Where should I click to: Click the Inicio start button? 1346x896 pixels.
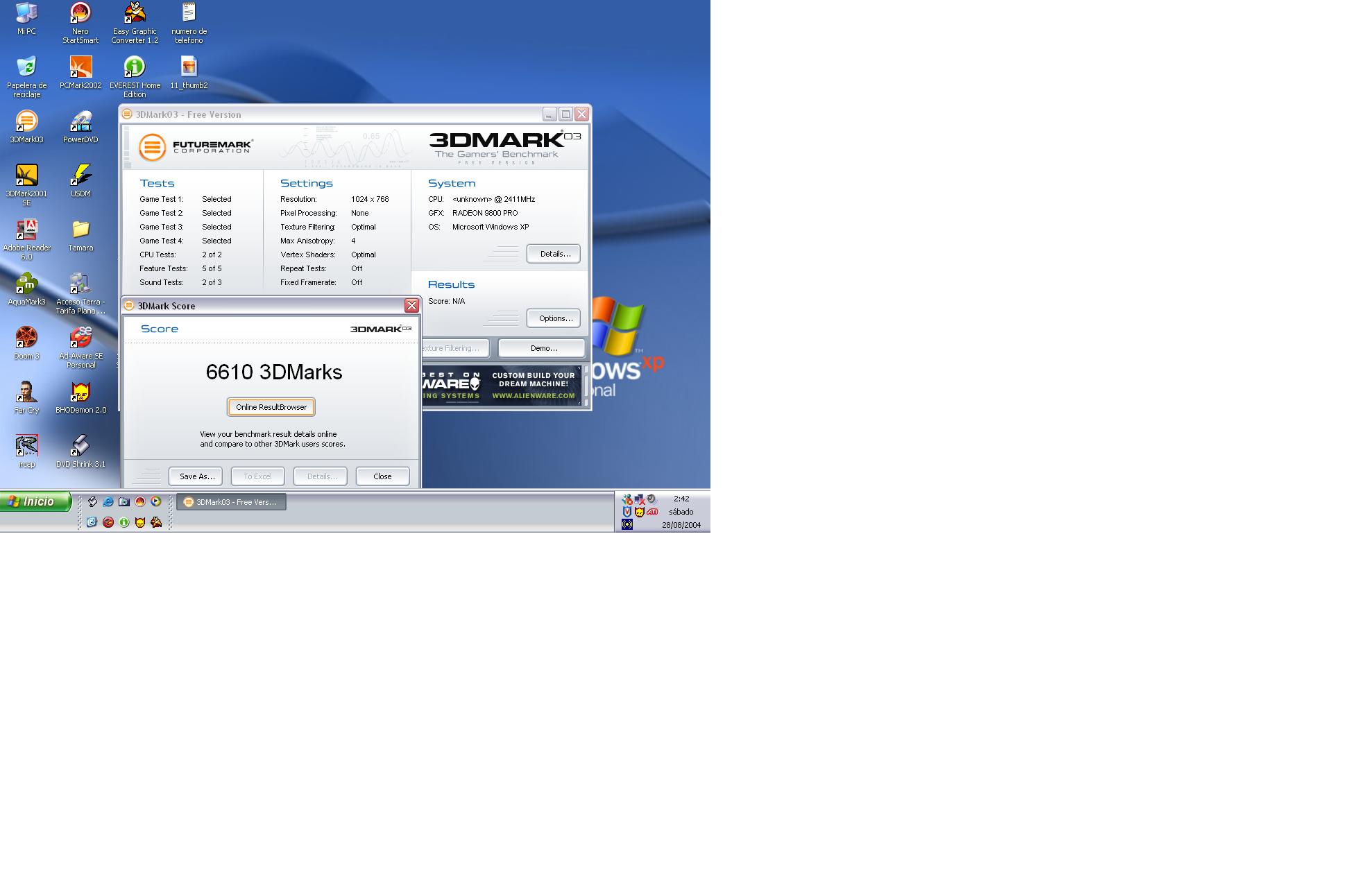click(x=36, y=501)
